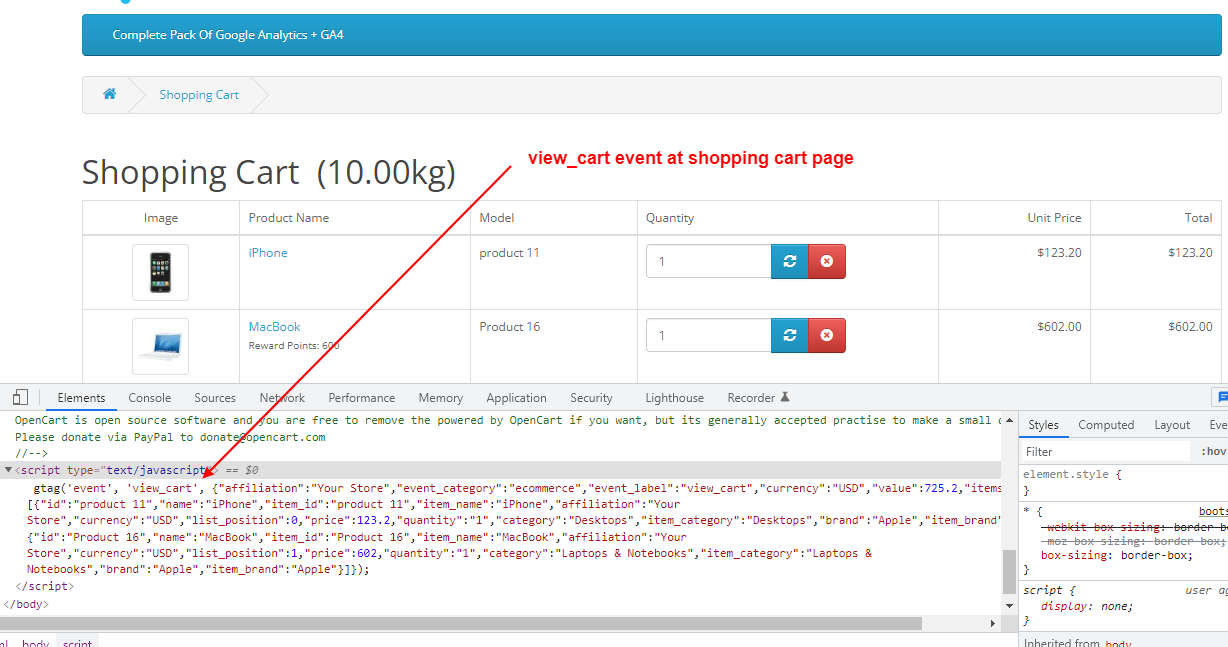Open the DevTools console messages icon
Image resolution: width=1228 pixels, height=647 pixels.
(x=1221, y=397)
